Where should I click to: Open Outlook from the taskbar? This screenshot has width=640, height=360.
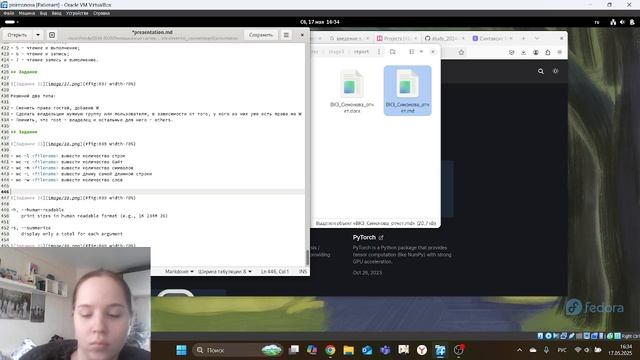(367, 350)
